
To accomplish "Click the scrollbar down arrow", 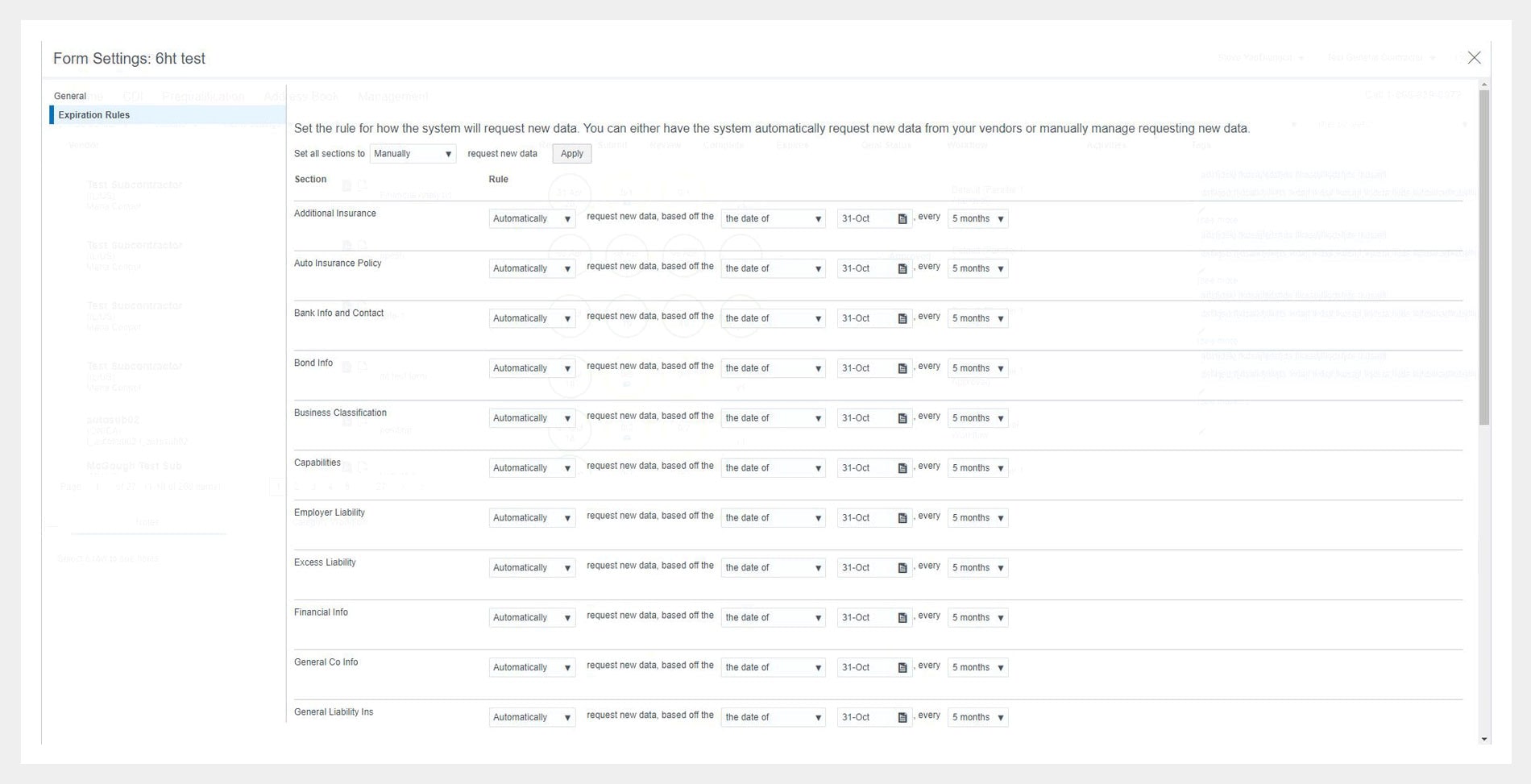I will [x=1484, y=739].
